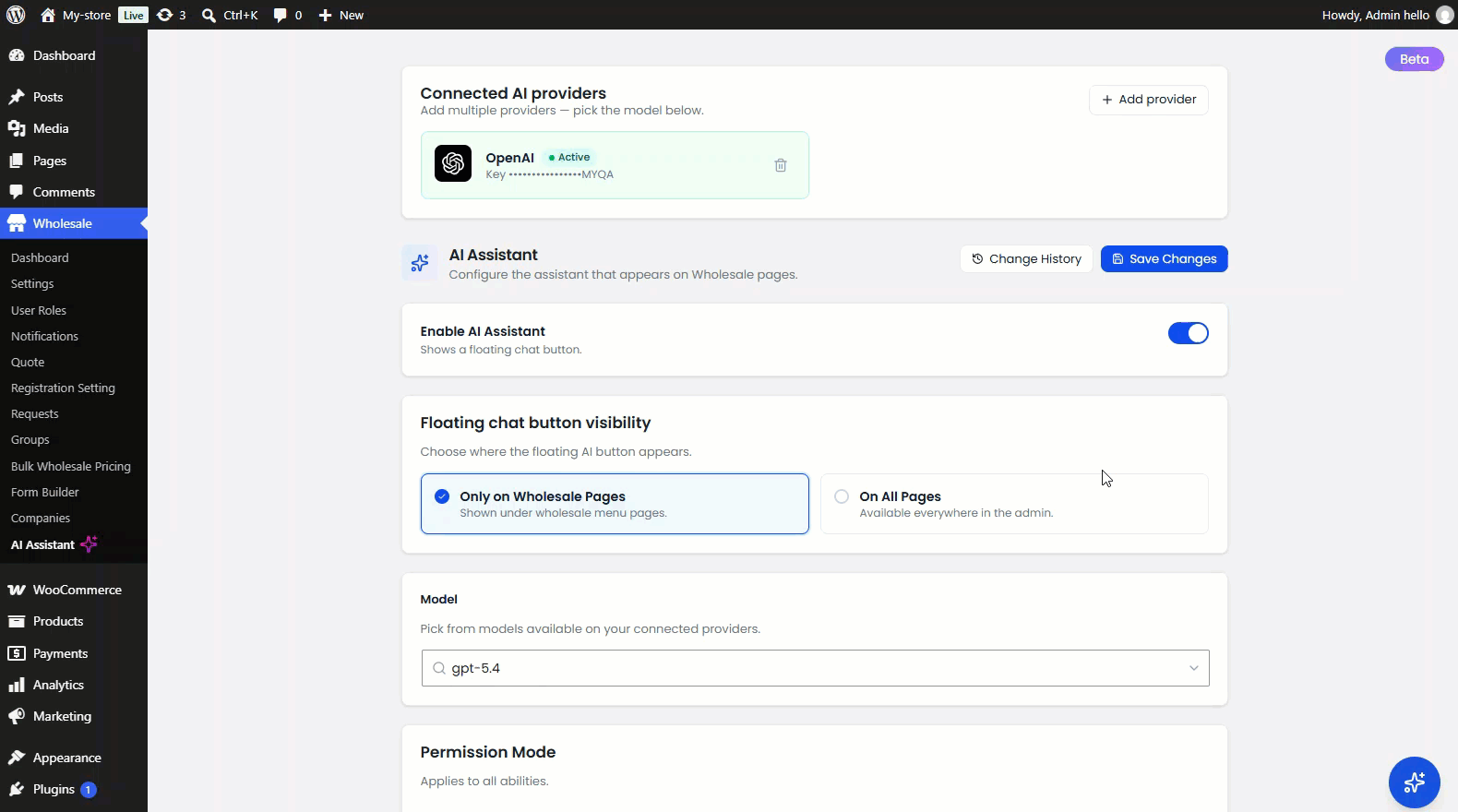Go to User Roles submenu item
Viewport: 1458px width, 812px height.
pos(39,310)
